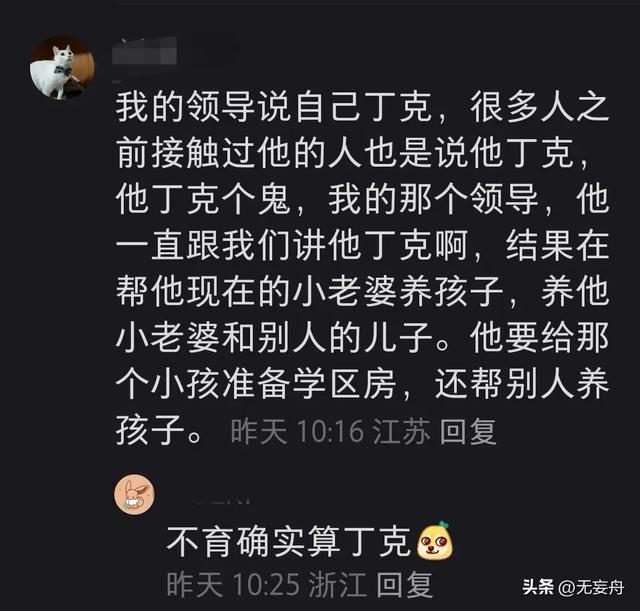The image size is (640, 611).
Task: Open the blurred username beside rabbit avatar
Action: click(222, 500)
